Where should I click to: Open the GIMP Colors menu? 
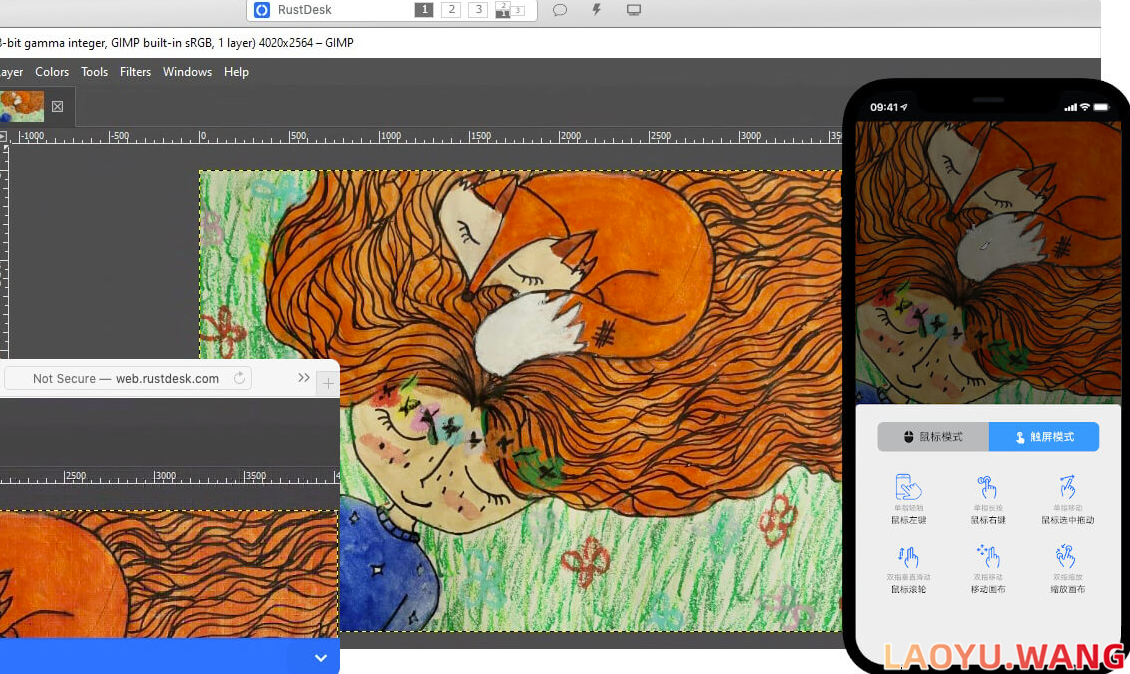(x=52, y=72)
